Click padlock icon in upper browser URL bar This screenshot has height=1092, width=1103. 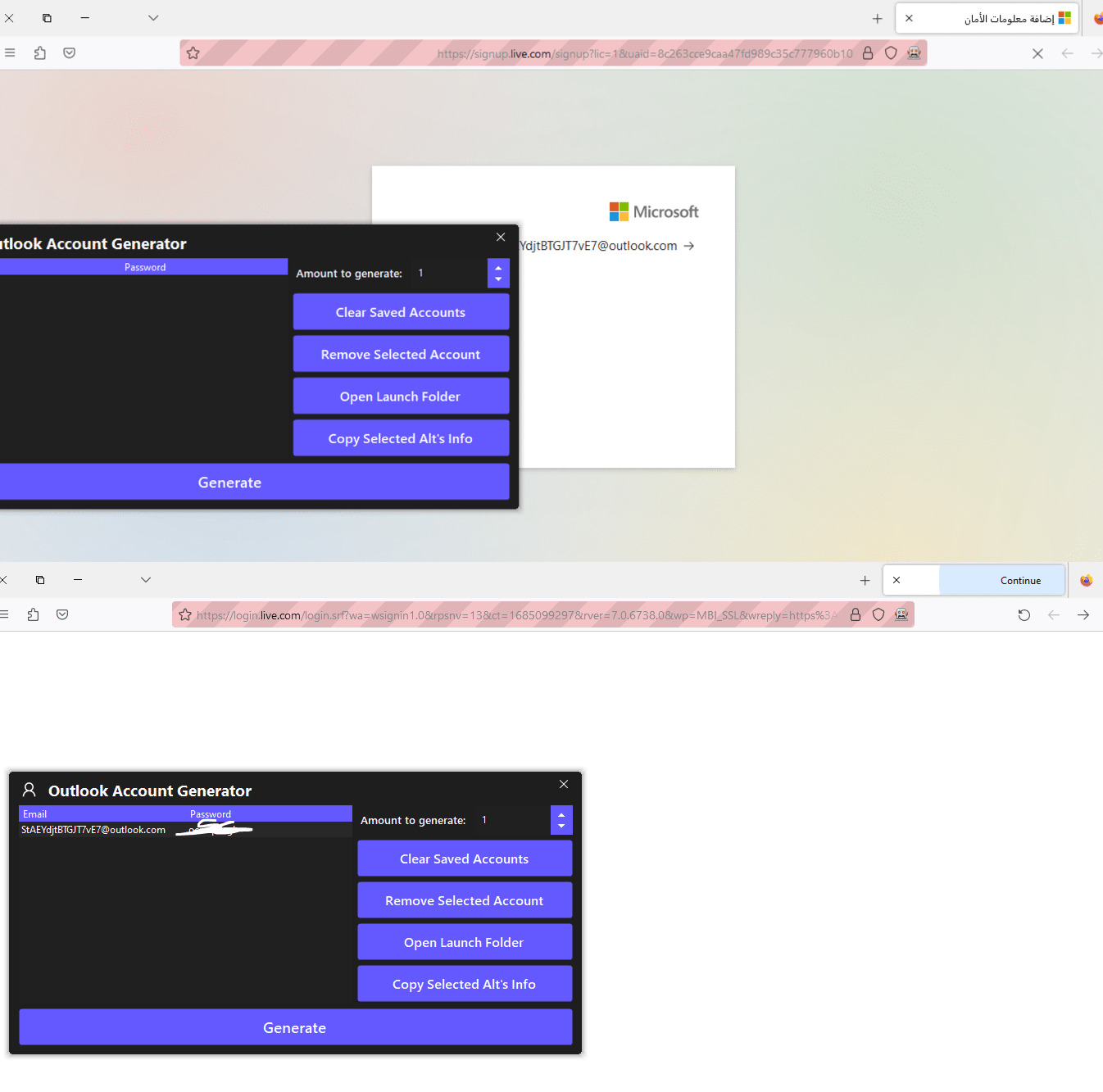point(868,53)
